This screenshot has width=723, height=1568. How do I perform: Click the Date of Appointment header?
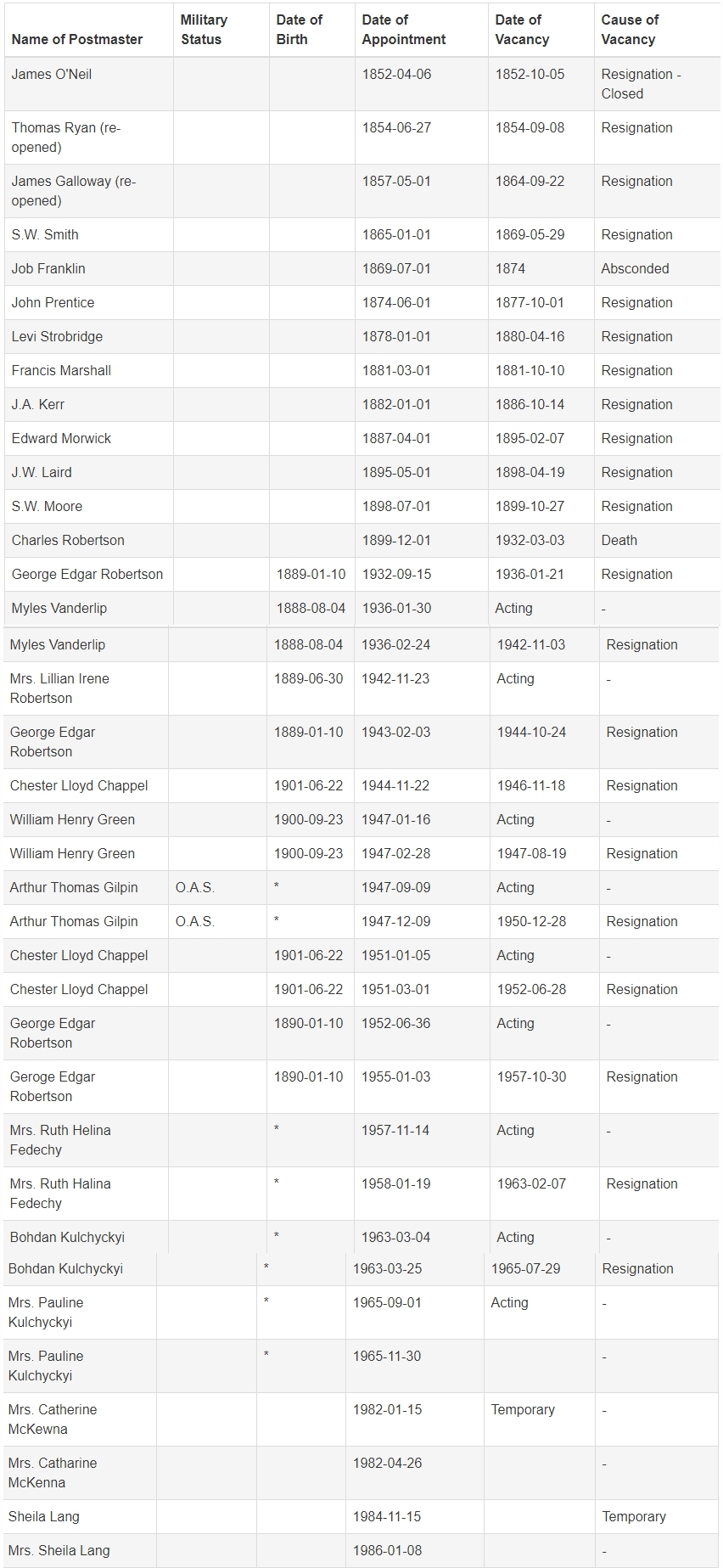[403, 30]
